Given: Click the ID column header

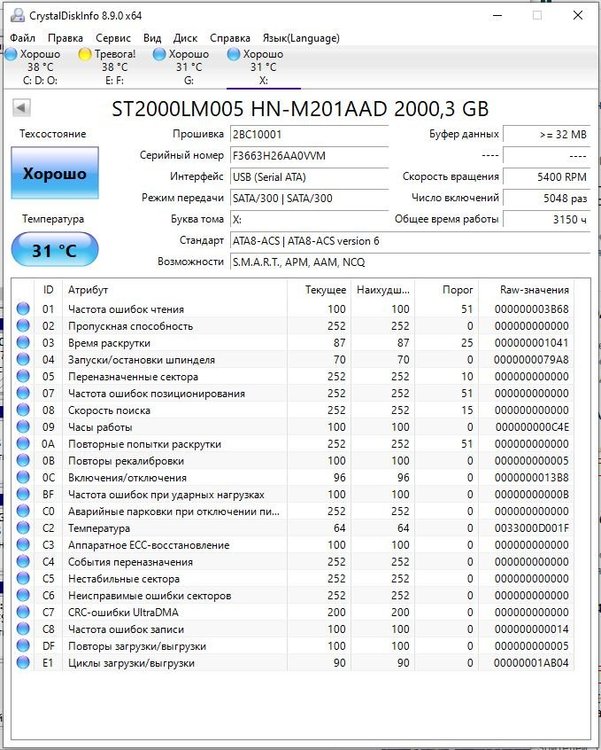Looking at the screenshot, I should pos(48,290).
